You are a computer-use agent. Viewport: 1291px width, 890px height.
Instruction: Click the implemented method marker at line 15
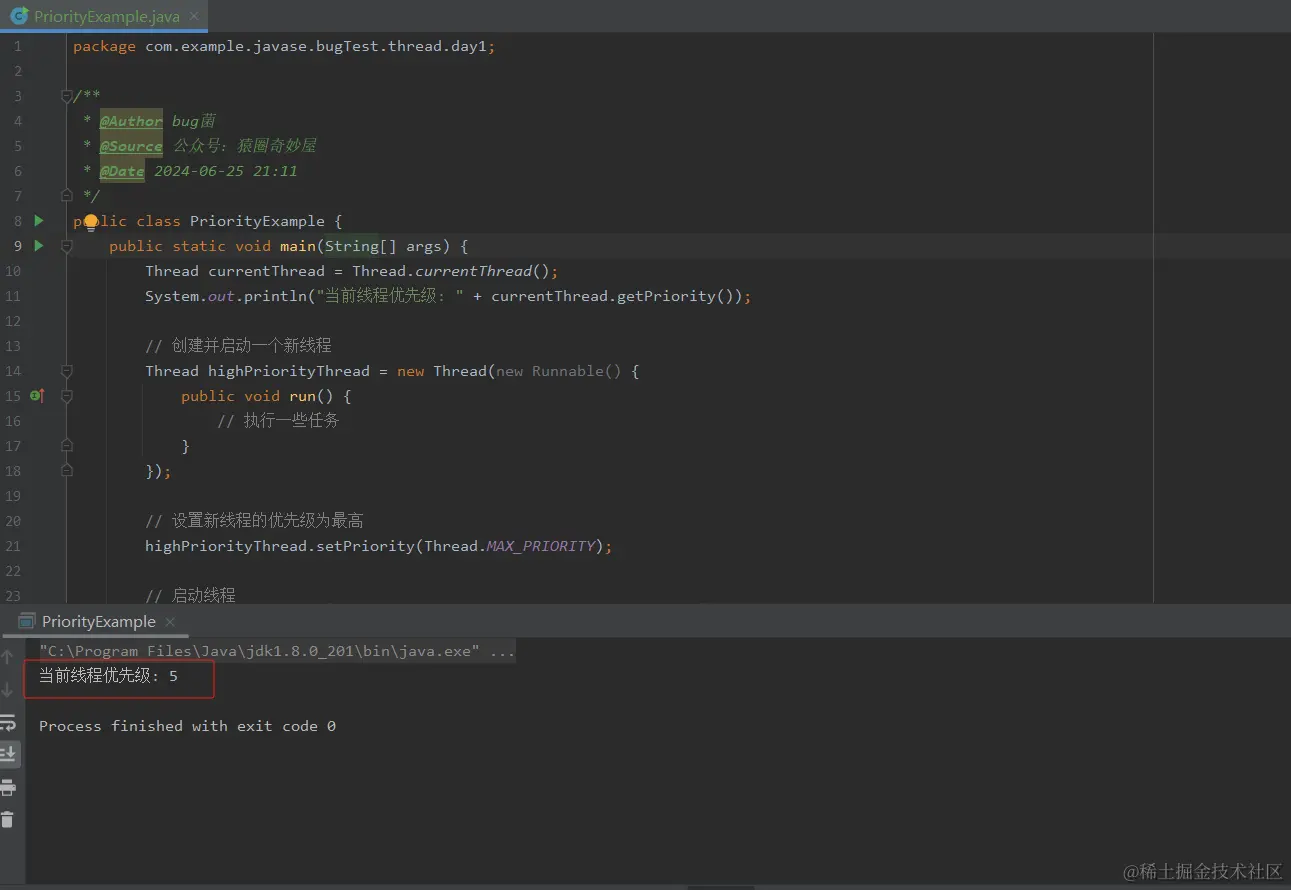coord(38,396)
